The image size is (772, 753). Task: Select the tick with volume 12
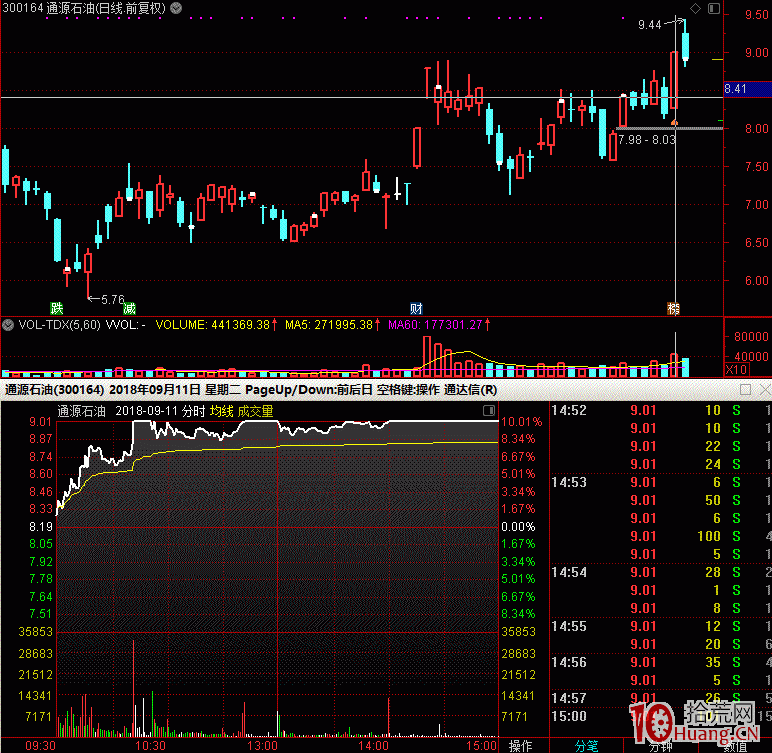[x=660, y=626]
